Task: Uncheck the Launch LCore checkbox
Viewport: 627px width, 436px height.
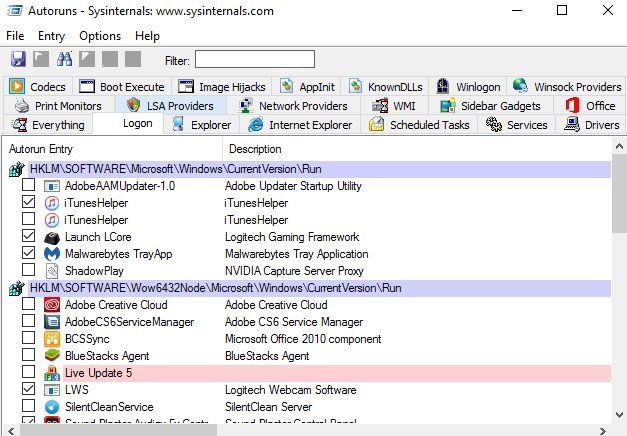Action: click(28, 236)
